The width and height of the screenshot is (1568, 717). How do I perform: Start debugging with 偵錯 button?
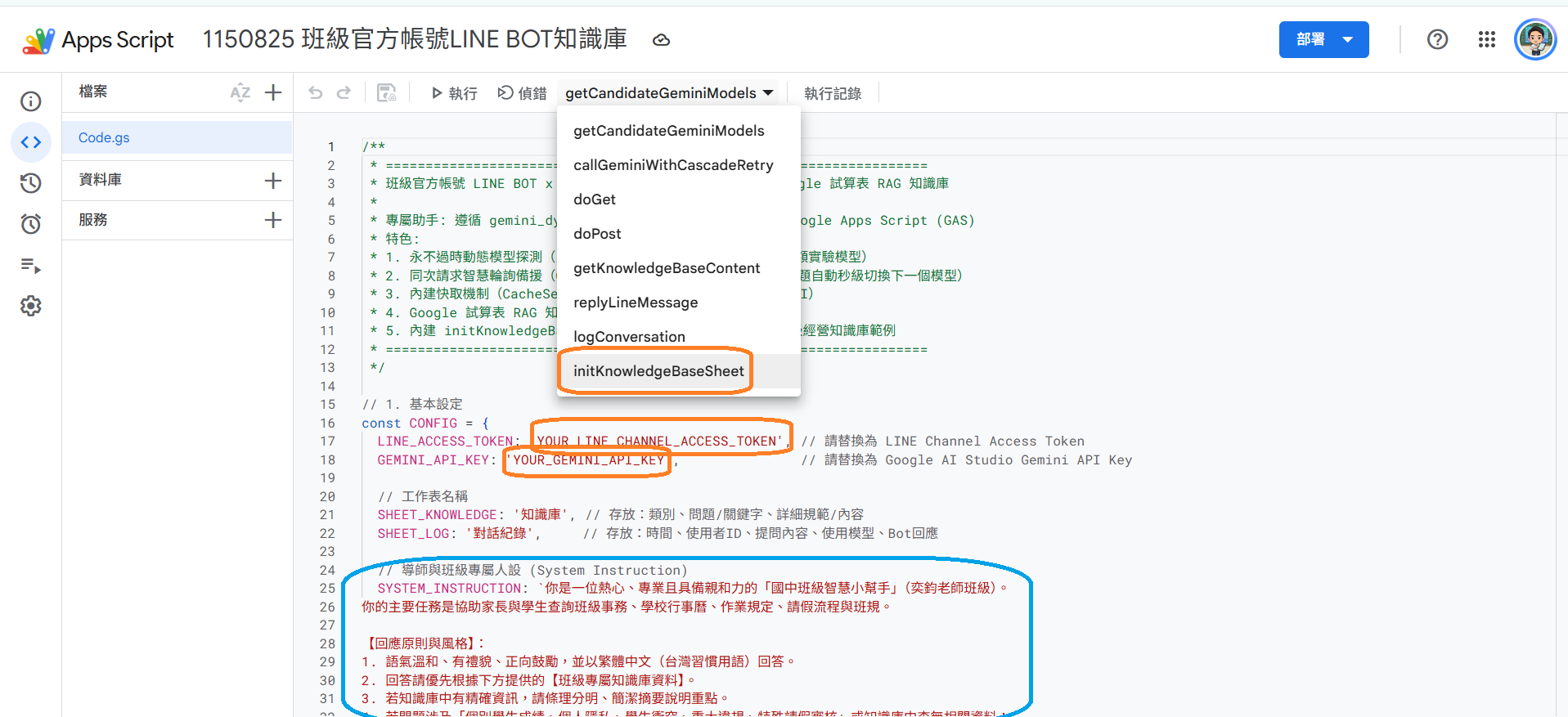pyautogui.click(x=523, y=93)
